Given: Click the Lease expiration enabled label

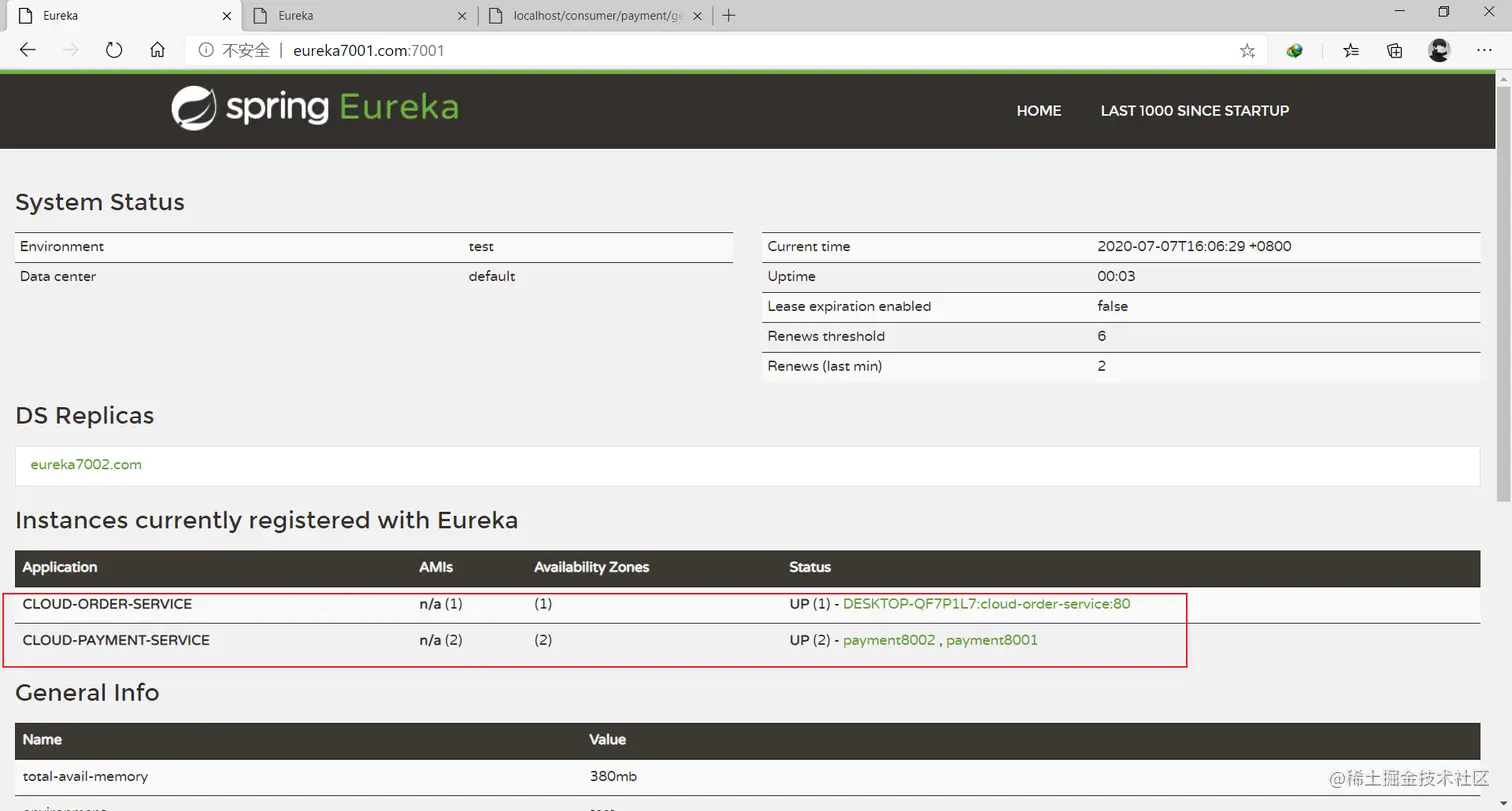Looking at the screenshot, I should [x=849, y=306].
